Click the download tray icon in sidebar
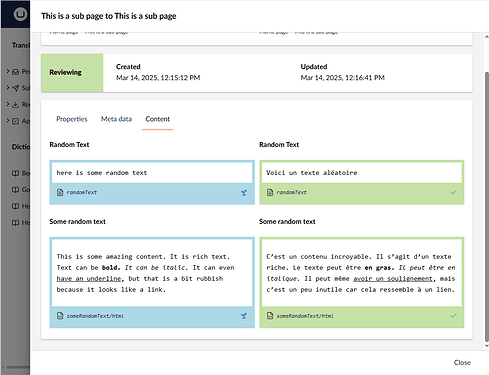Screen dimensions: 489x375 pyautogui.click(x=15, y=105)
